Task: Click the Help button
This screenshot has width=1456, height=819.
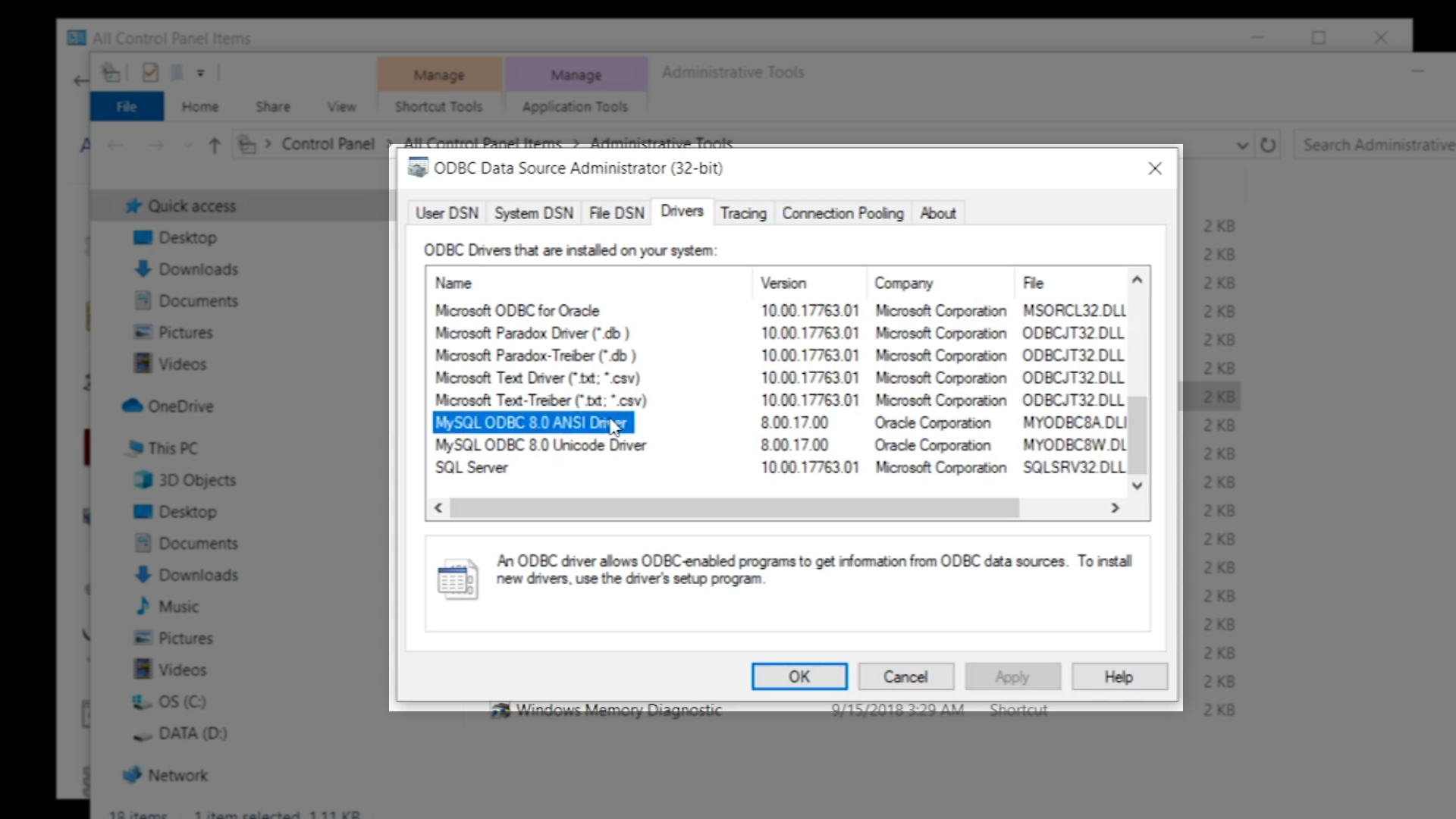Action: click(x=1119, y=676)
